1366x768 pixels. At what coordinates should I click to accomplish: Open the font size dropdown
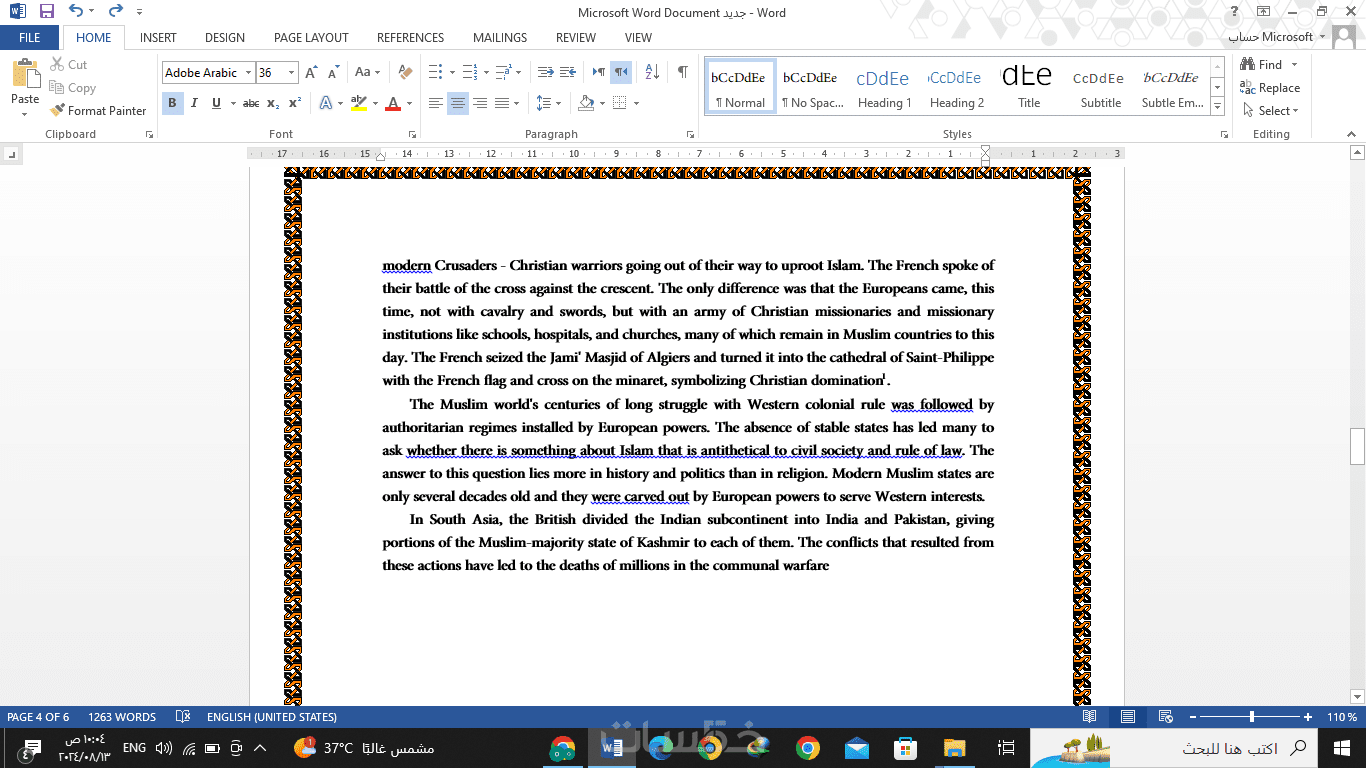pos(292,73)
